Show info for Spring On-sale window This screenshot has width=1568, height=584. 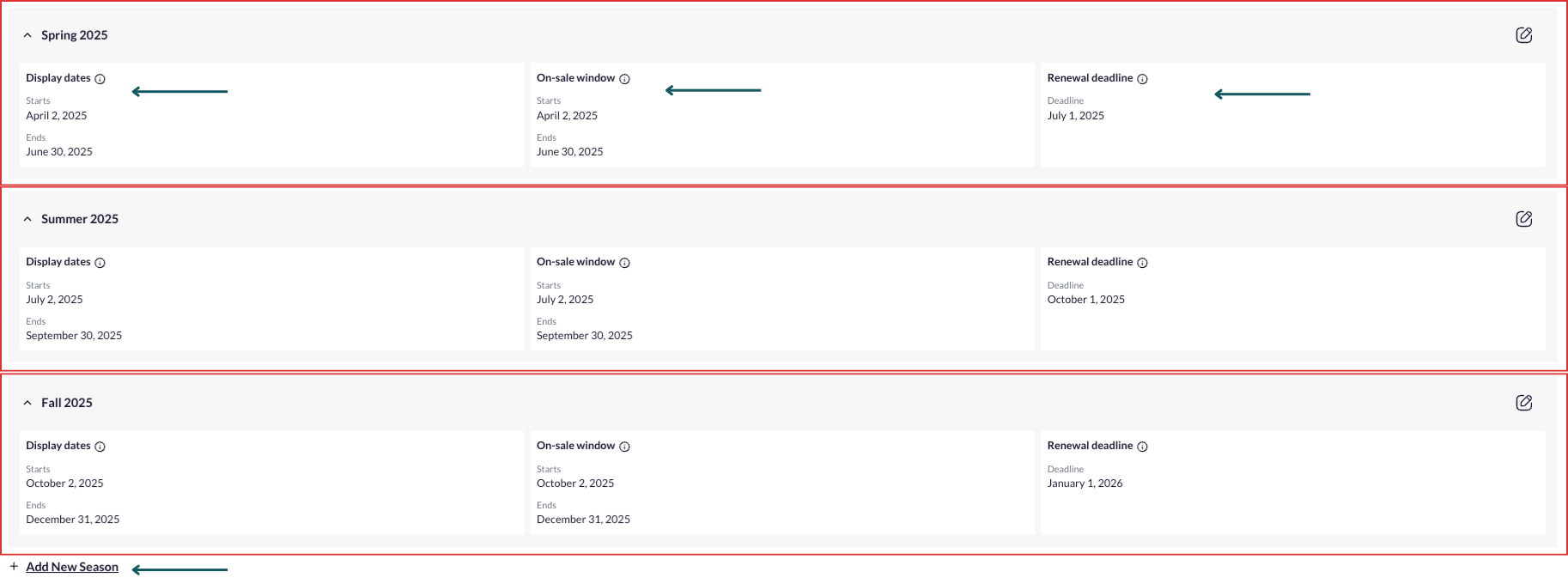click(625, 79)
